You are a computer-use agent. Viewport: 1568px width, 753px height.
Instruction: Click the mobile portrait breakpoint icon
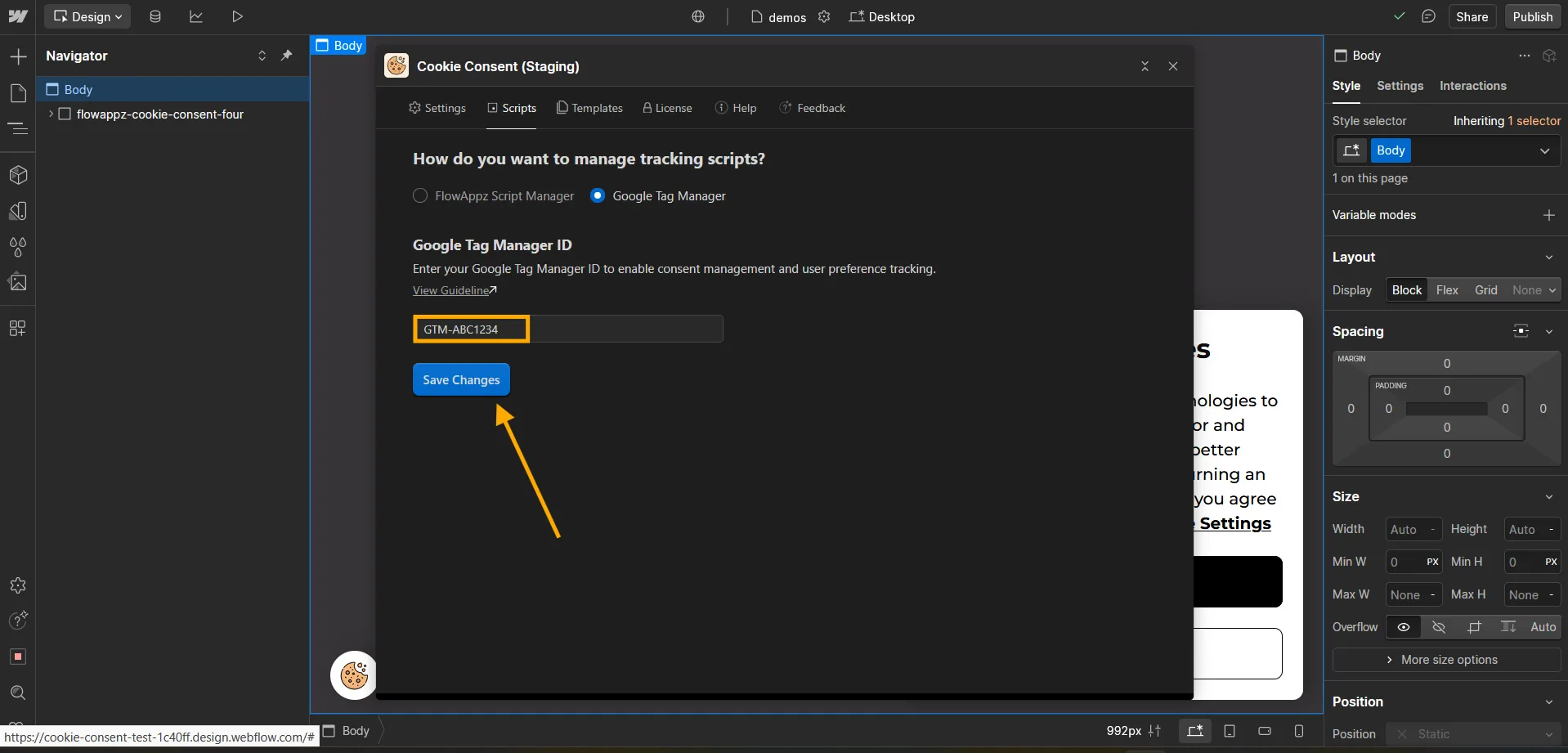[1299, 731]
